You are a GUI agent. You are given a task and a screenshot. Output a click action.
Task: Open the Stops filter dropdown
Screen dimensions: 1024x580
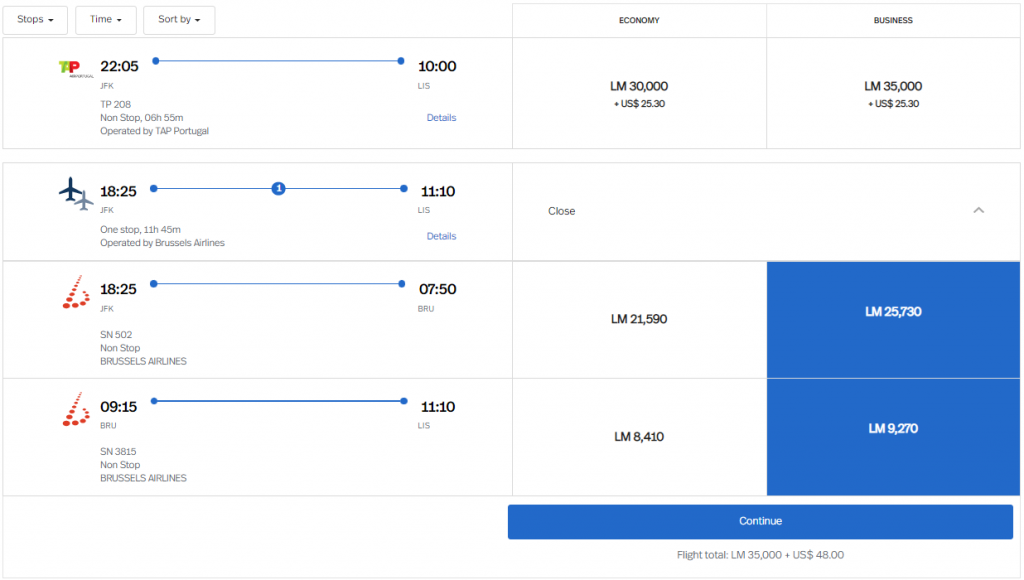click(35, 19)
